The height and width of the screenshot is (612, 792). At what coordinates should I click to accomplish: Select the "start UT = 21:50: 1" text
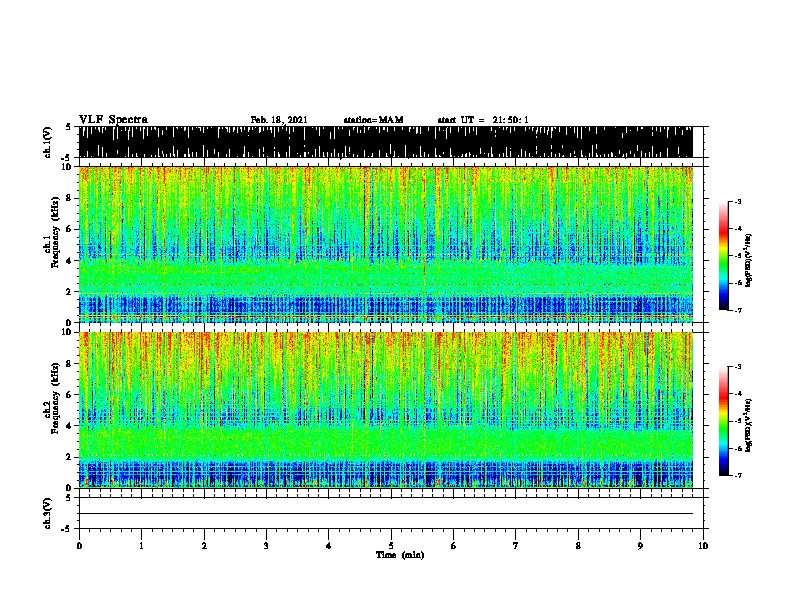click(x=483, y=120)
